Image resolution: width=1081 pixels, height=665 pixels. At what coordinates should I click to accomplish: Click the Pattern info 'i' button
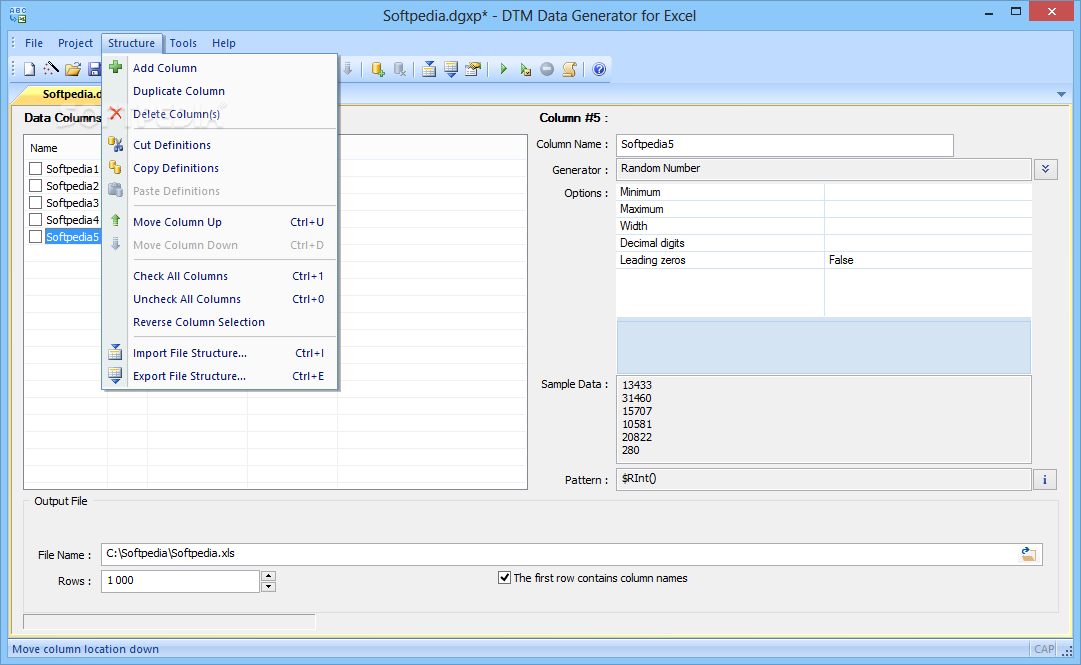pos(1044,480)
